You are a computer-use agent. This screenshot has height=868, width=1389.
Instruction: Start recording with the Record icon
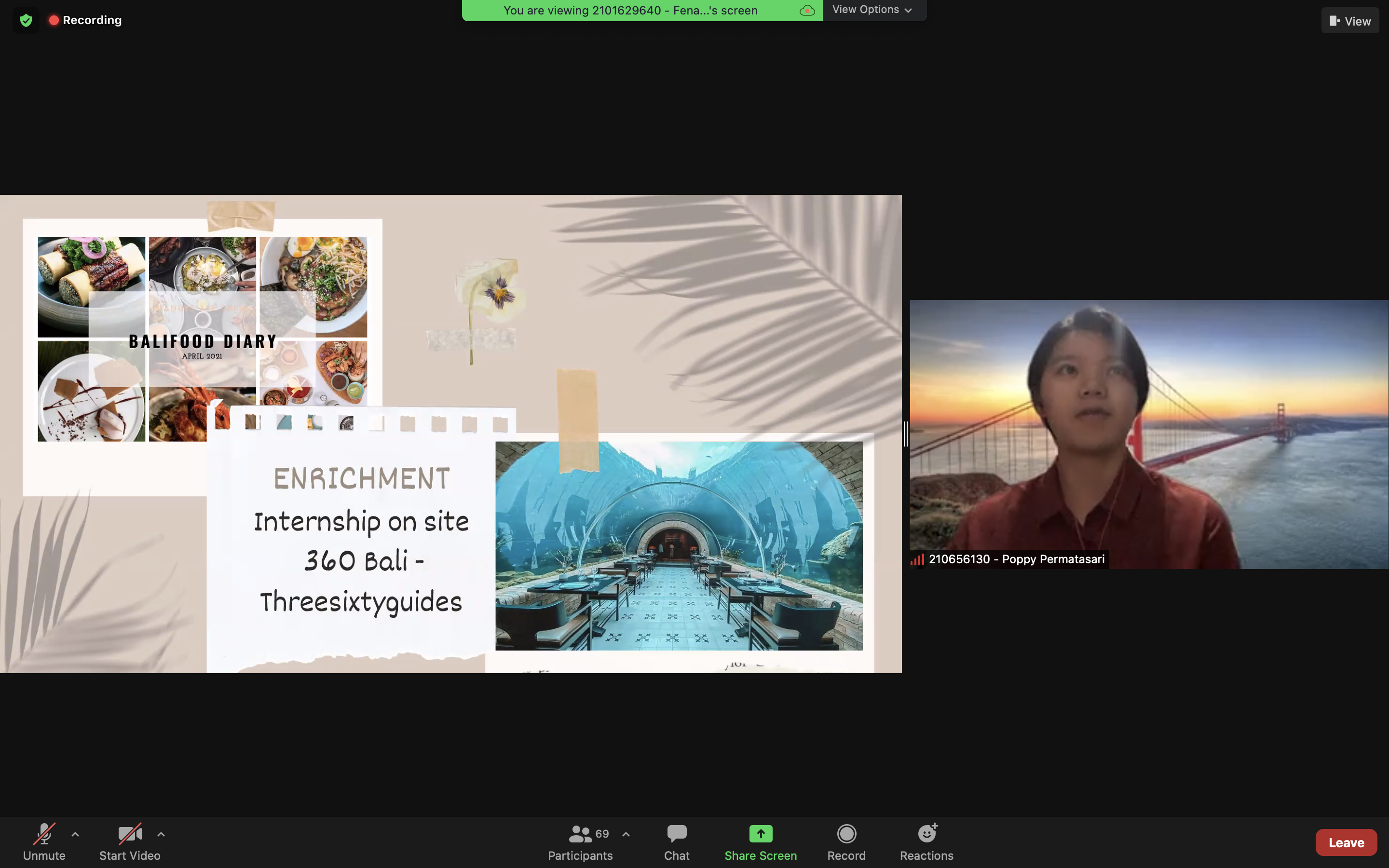pos(846,834)
